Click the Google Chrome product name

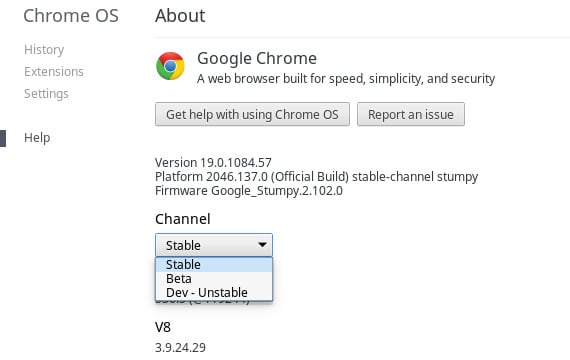click(257, 59)
